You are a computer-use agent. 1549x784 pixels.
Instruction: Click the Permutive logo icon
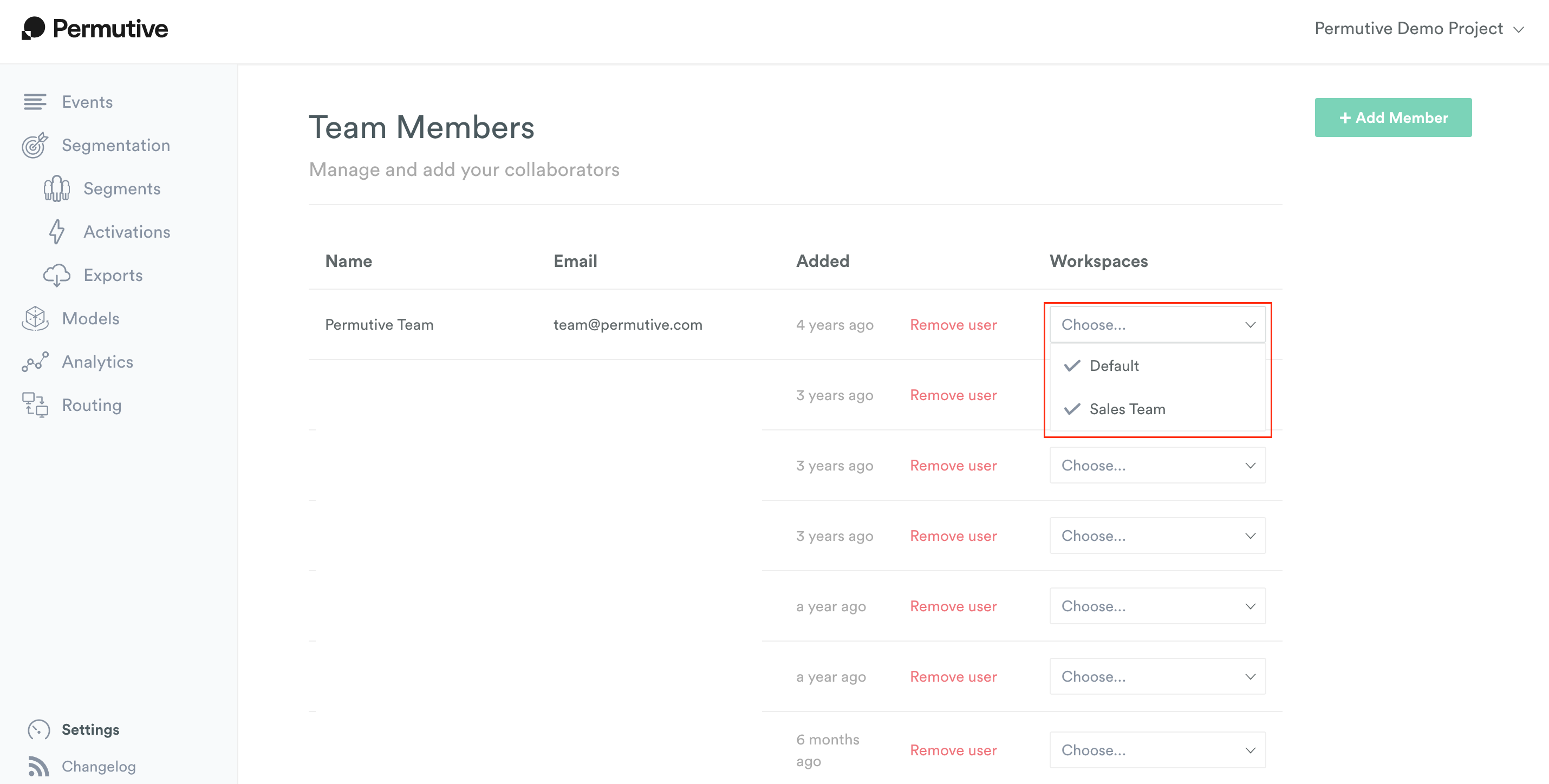pos(34,28)
